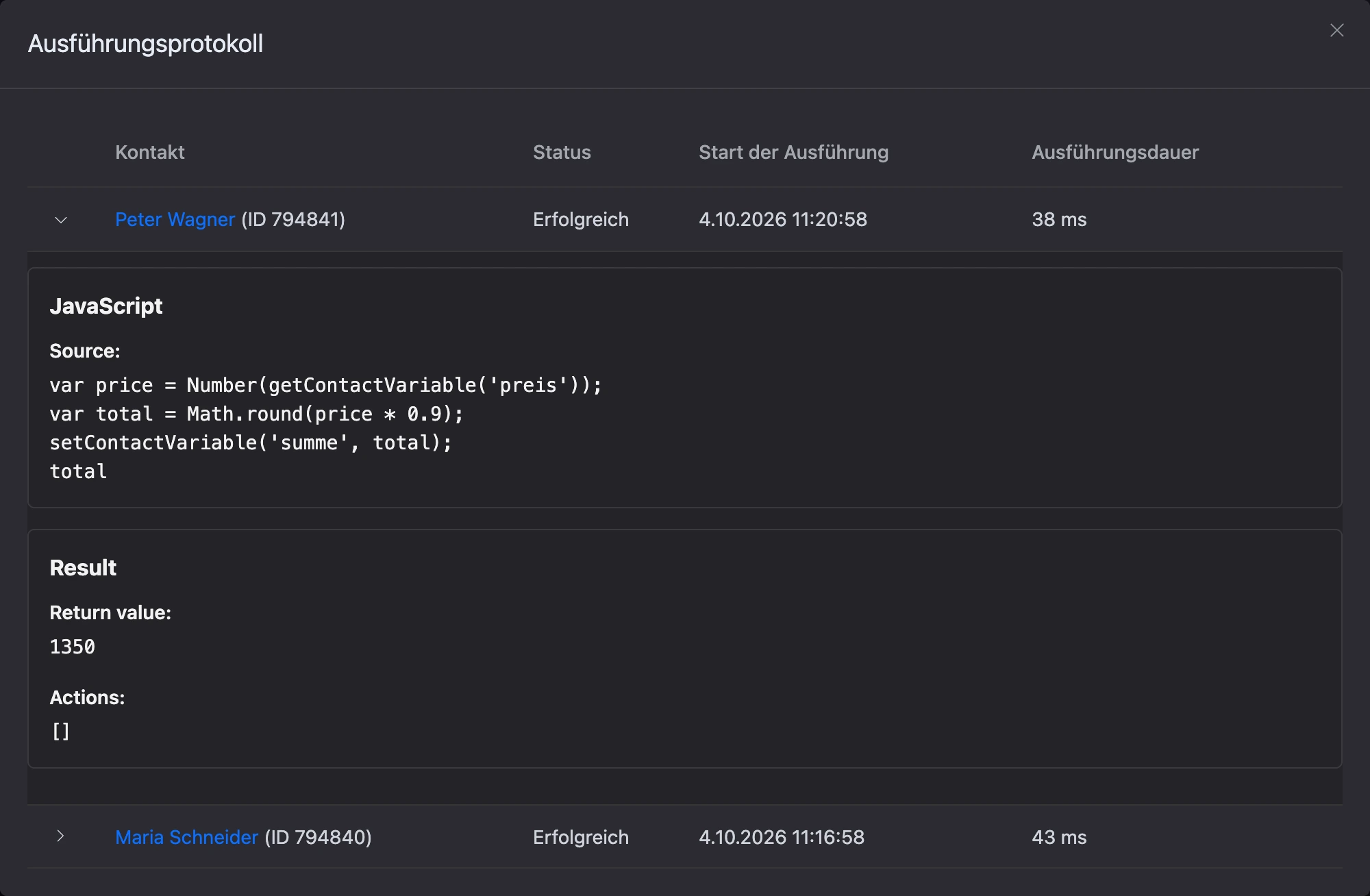1370x896 pixels.
Task: Click the Return value: label
Action: click(110, 612)
